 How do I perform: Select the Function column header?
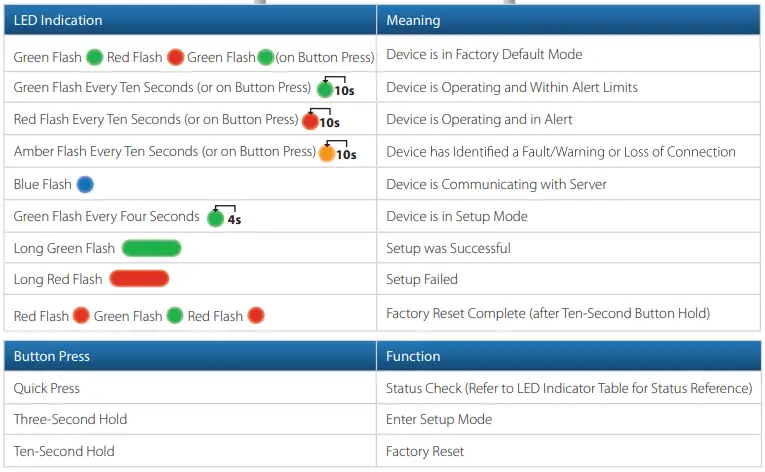pyautogui.click(x=413, y=356)
